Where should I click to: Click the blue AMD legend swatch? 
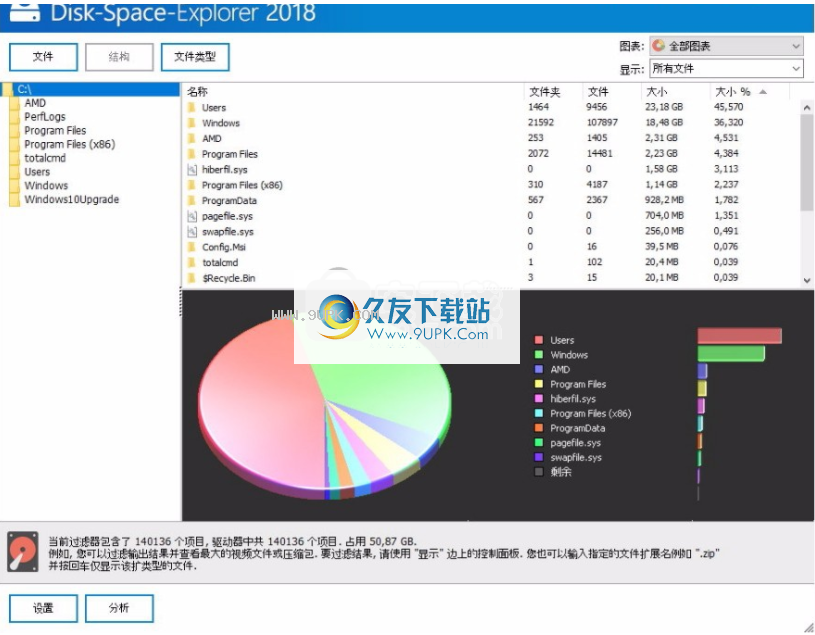tap(538, 369)
